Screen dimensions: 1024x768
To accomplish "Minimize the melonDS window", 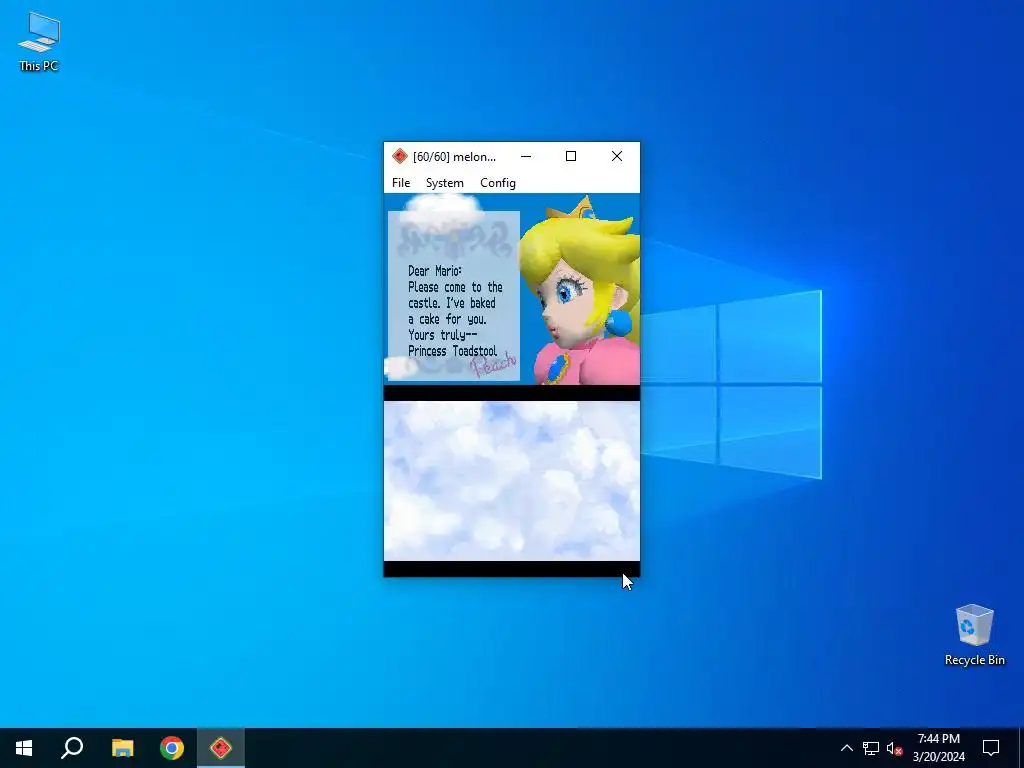I will click(526, 157).
